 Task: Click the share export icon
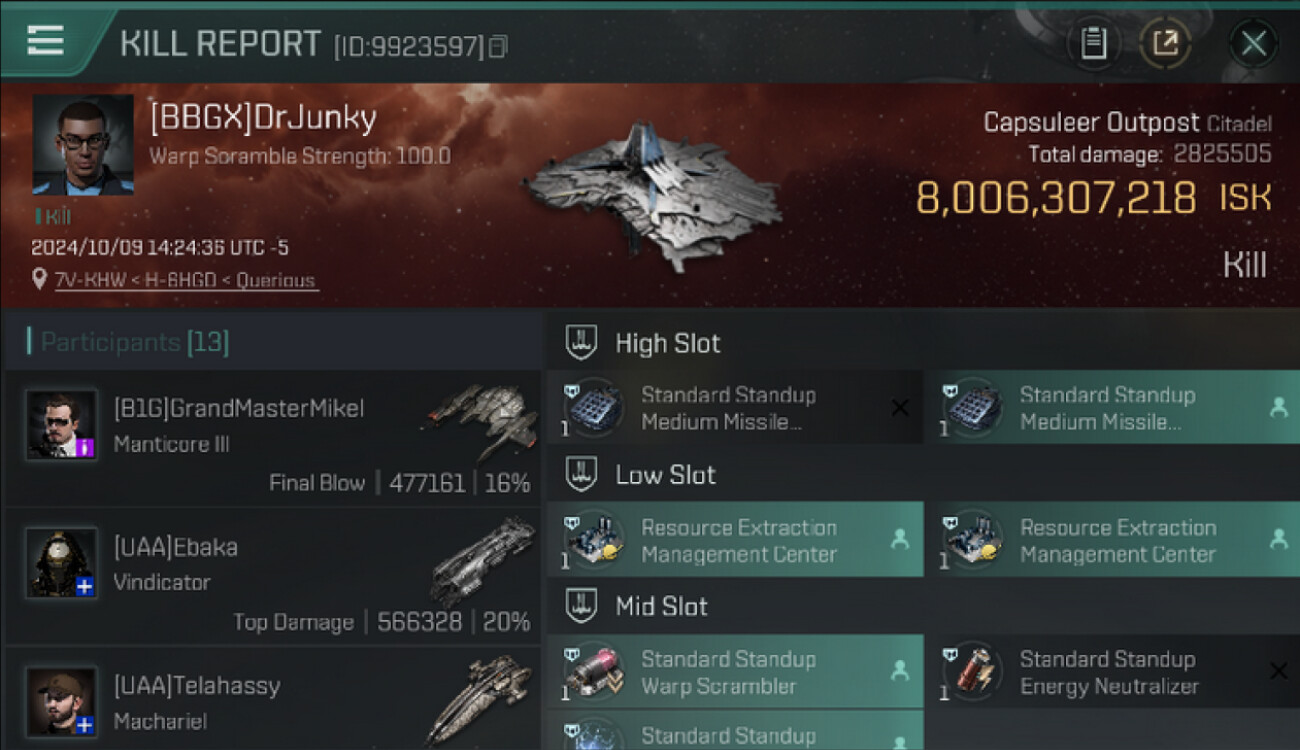coord(1165,44)
